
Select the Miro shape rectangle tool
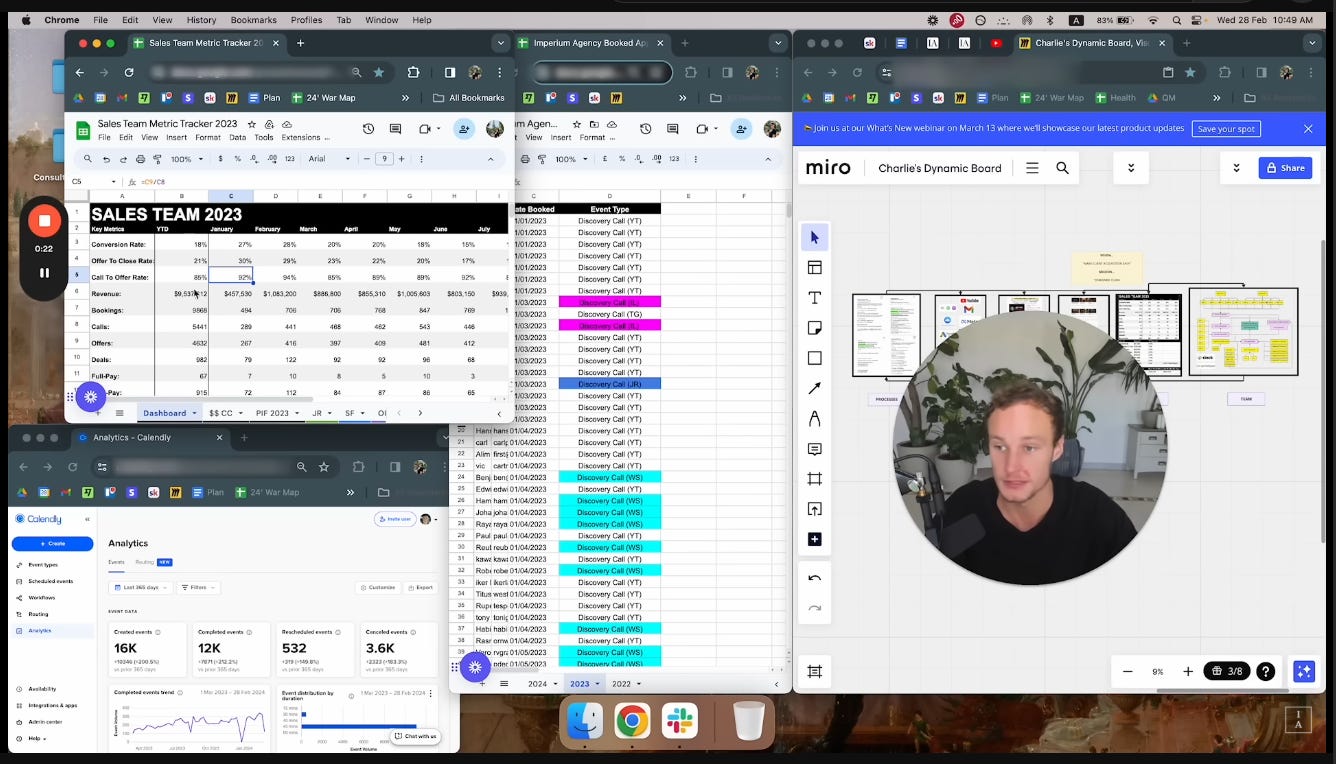[x=814, y=358]
